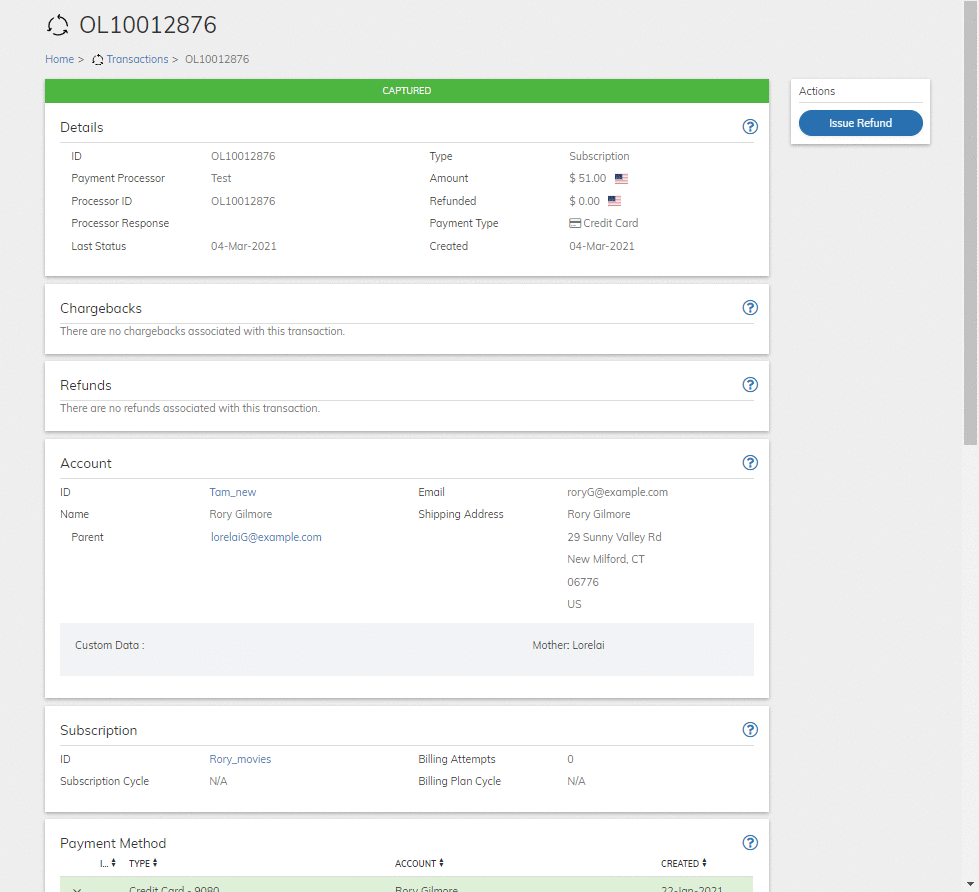979x892 pixels.
Task: Open the Rory_movies subscription link
Action: point(240,760)
